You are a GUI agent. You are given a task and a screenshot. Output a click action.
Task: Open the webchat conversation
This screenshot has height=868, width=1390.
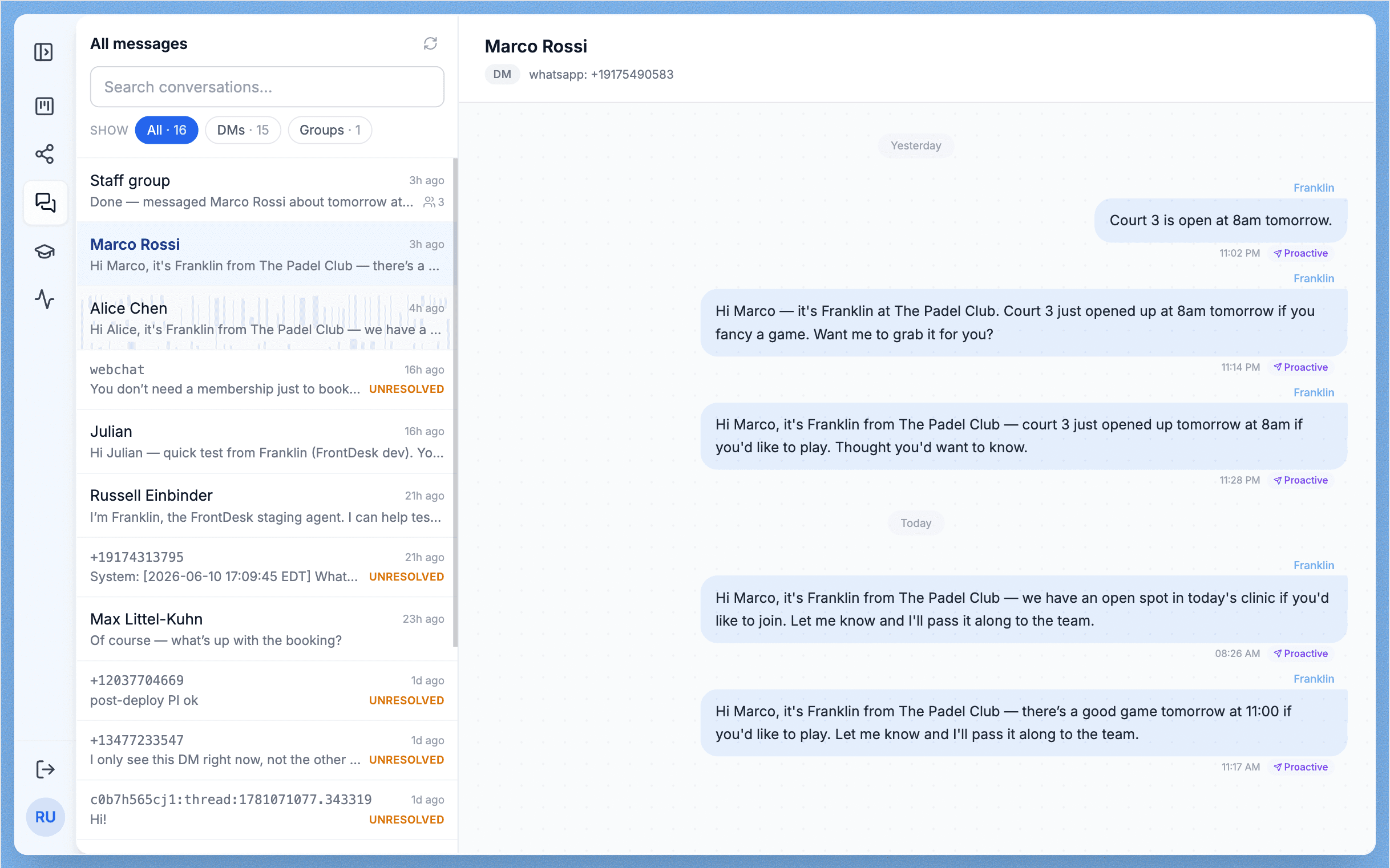click(265, 379)
